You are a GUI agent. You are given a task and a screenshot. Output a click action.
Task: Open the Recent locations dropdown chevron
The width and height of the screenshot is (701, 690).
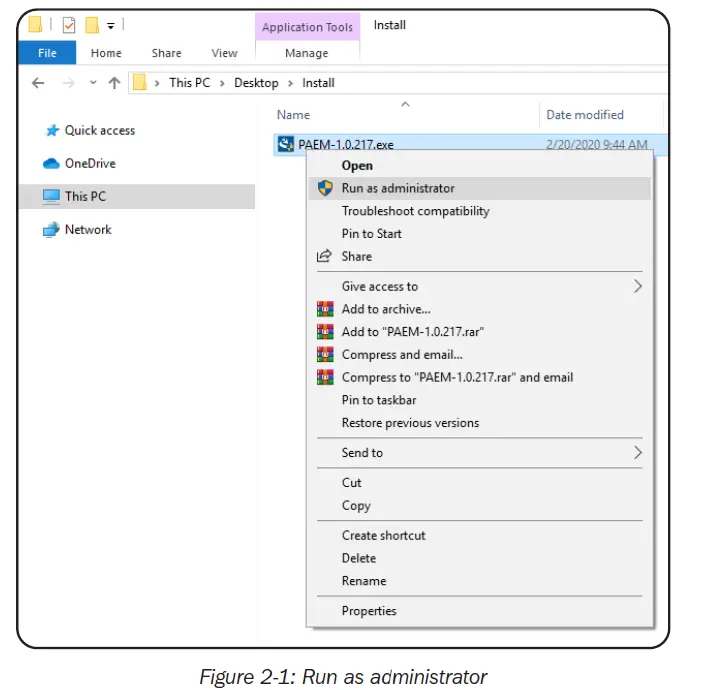[93, 83]
